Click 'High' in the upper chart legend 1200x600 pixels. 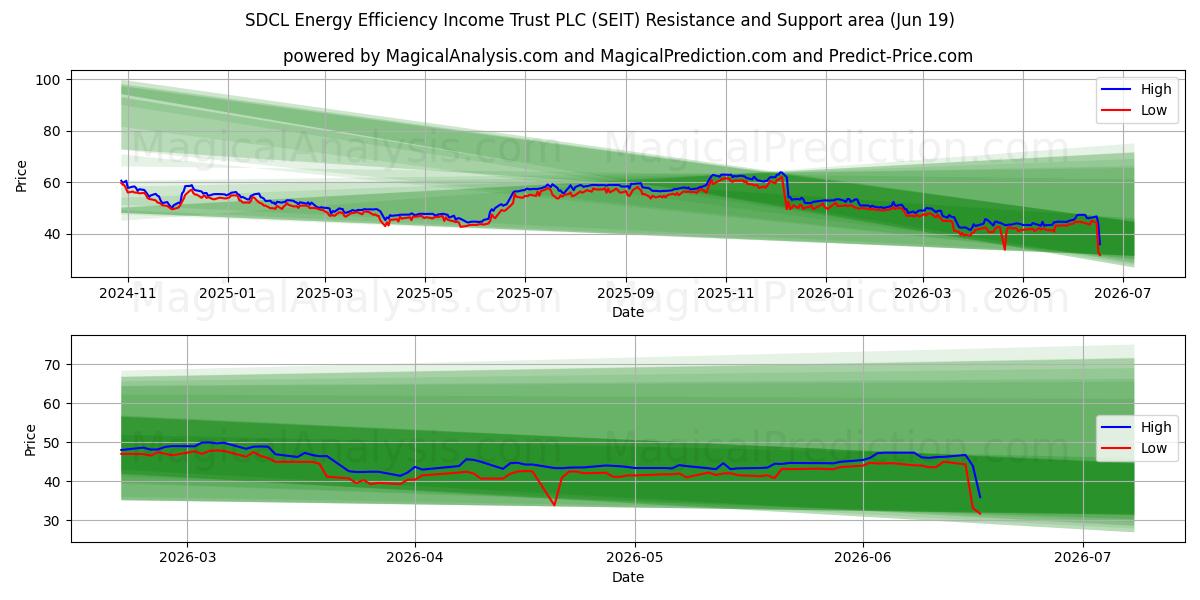click(1156, 90)
